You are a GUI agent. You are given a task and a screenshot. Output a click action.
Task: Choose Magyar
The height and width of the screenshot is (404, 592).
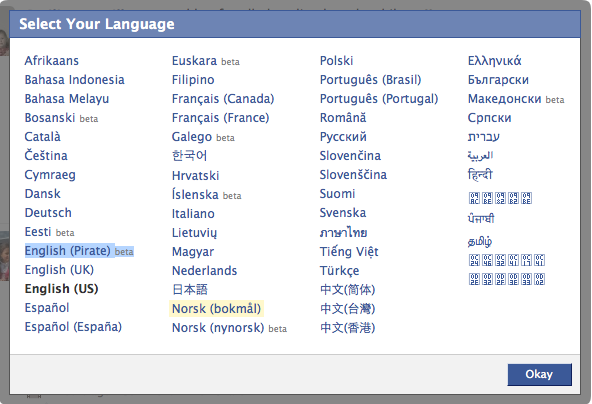[193, 251]
